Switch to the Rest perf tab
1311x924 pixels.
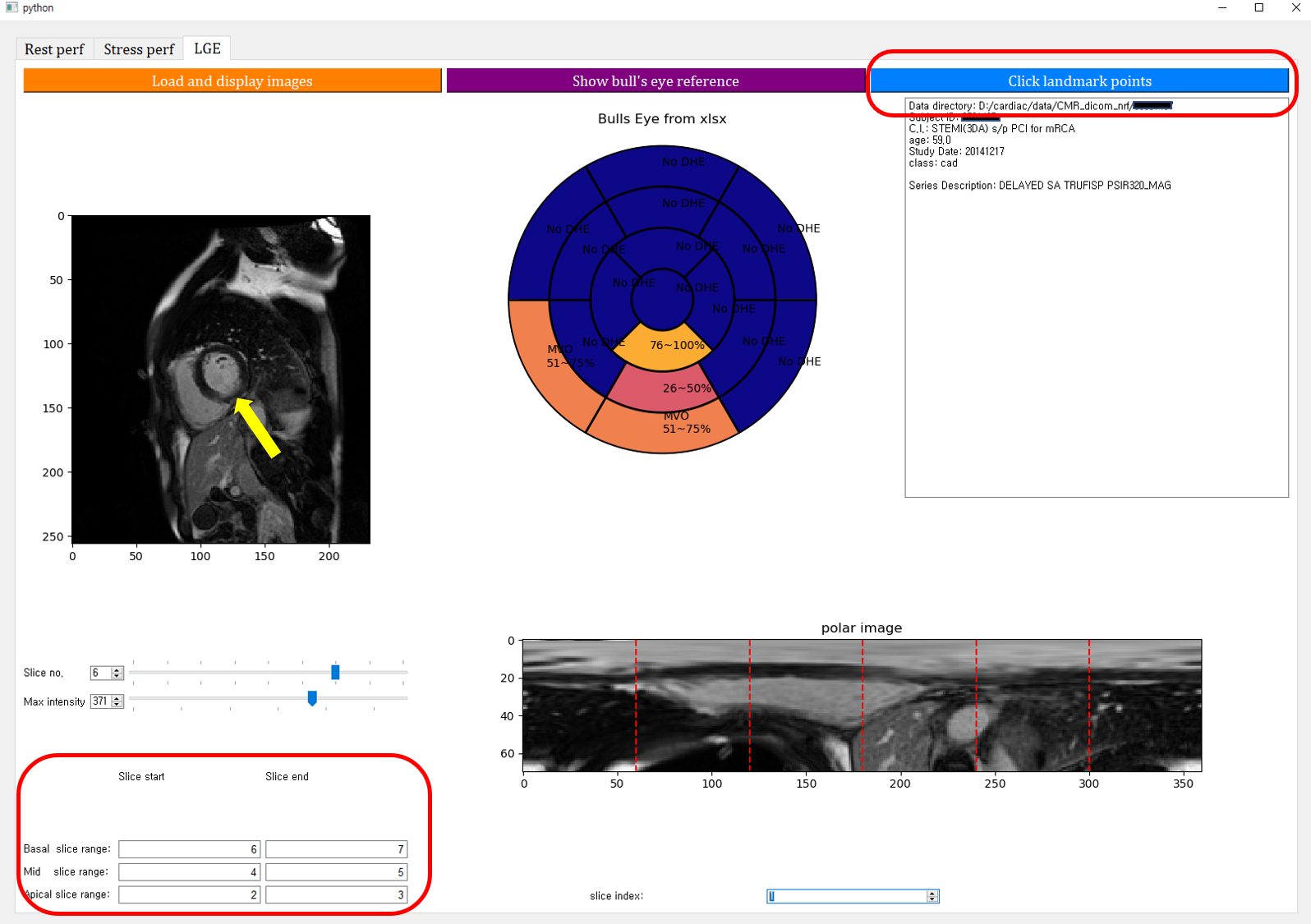pos(54,49)
